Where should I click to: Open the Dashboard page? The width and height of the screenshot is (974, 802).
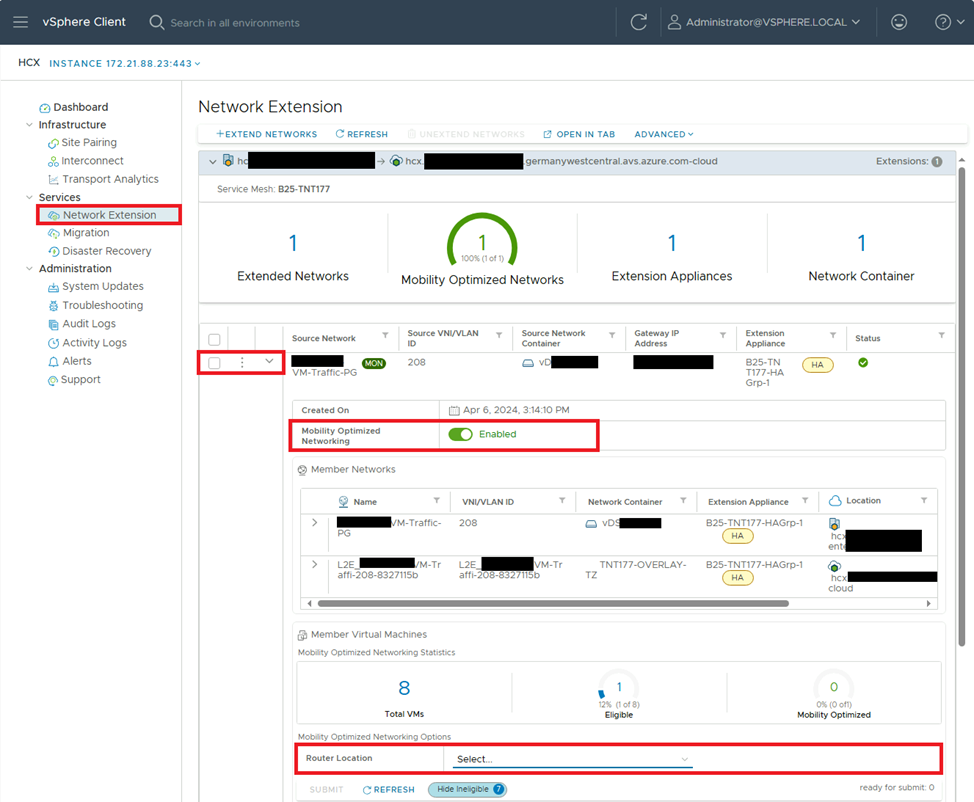coord(80,107)
